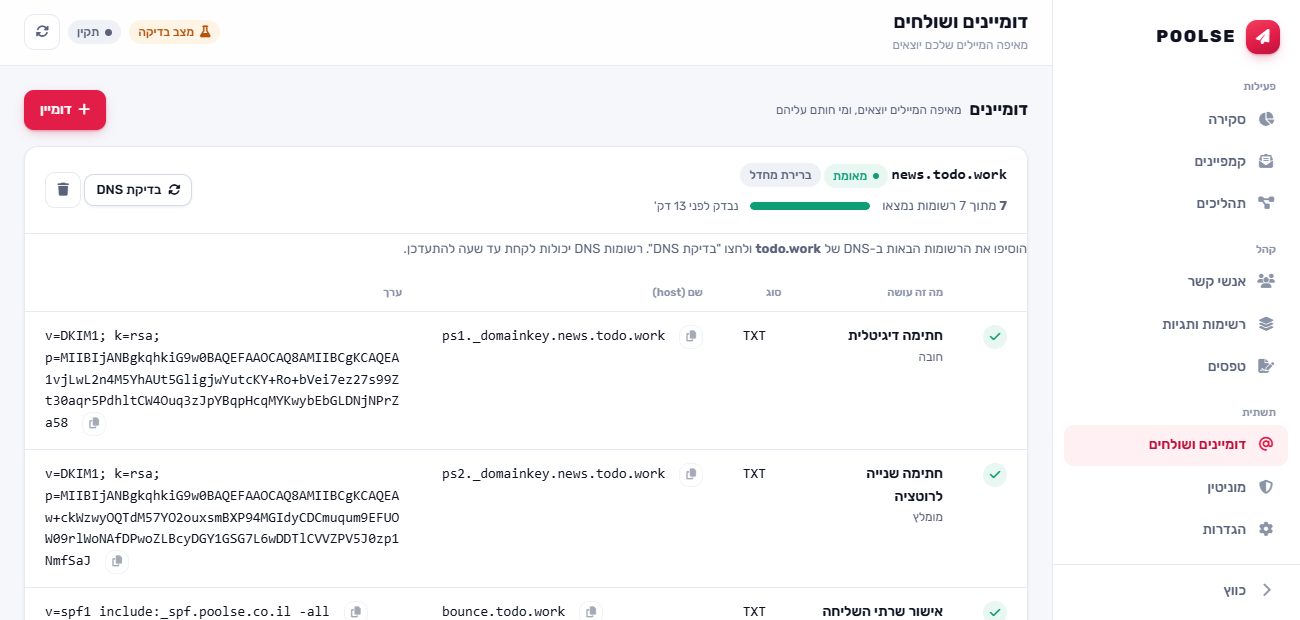Click the ערך column header

pyautogui.click(x=392, y=293)
